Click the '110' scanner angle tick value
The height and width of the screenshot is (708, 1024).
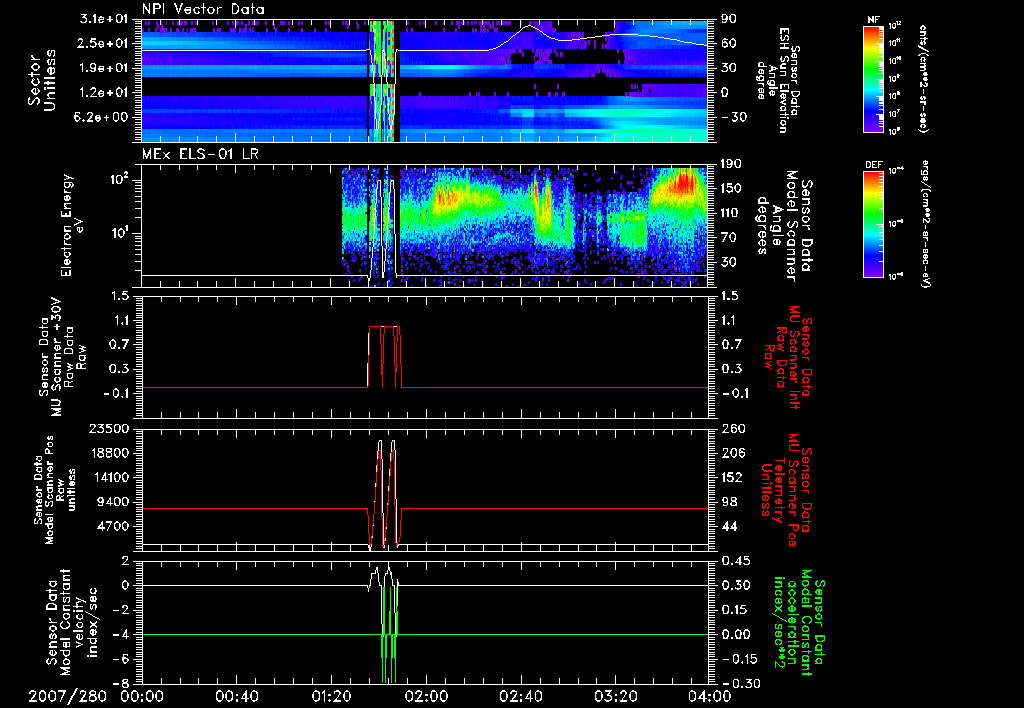click(731, 213)
